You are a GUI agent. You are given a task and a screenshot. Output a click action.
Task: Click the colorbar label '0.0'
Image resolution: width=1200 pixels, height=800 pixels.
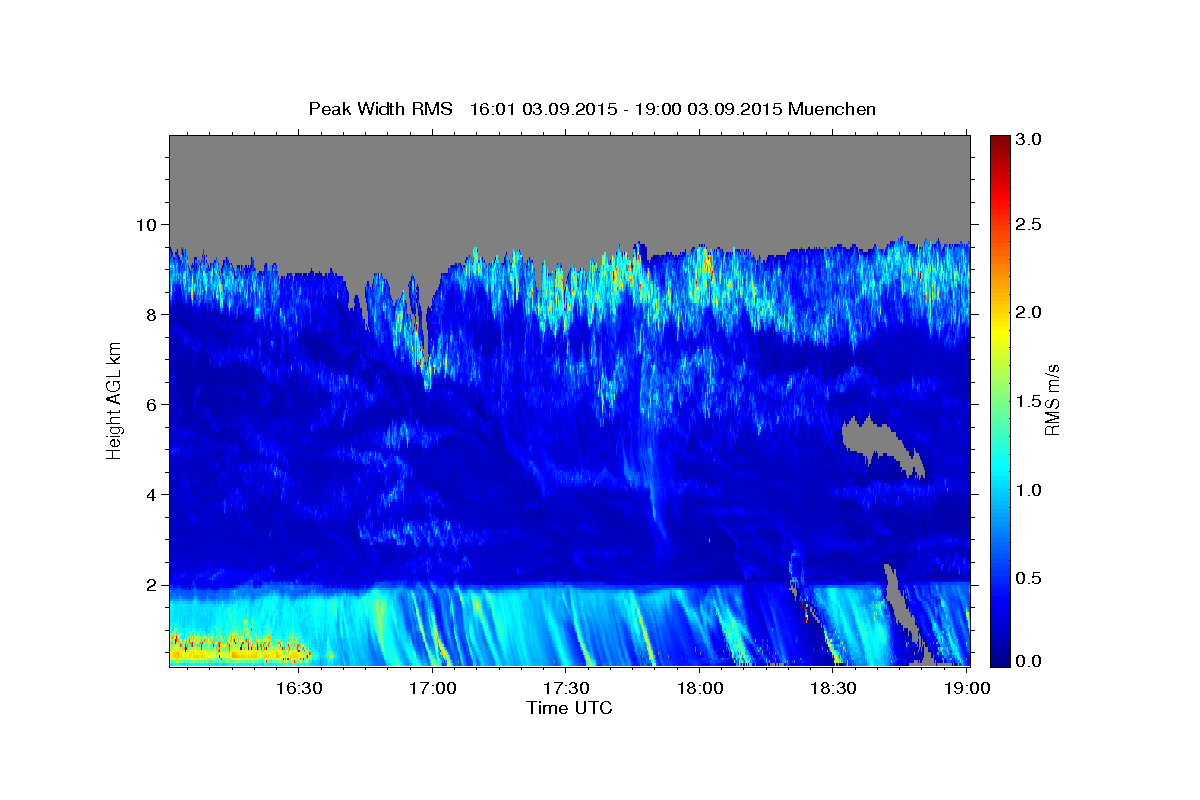point(1030,661)
